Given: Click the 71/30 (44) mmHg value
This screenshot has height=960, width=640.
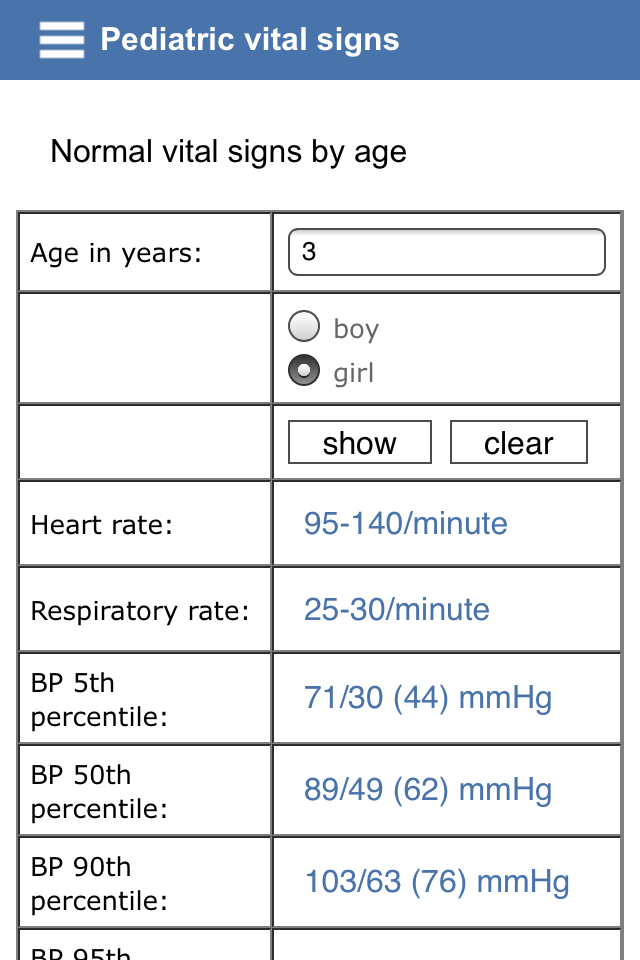Looking at the screenshot, I should click(x=428, y=698).
